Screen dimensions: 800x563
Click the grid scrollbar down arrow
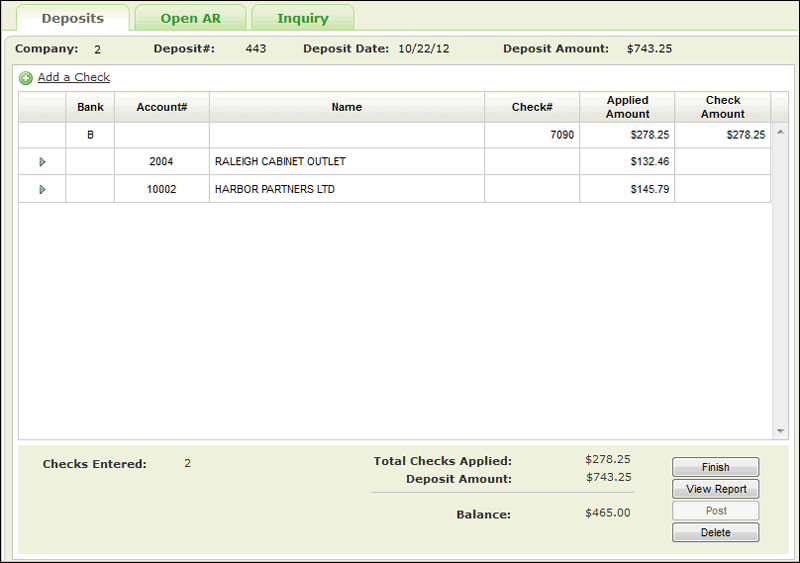click(780, 431)
